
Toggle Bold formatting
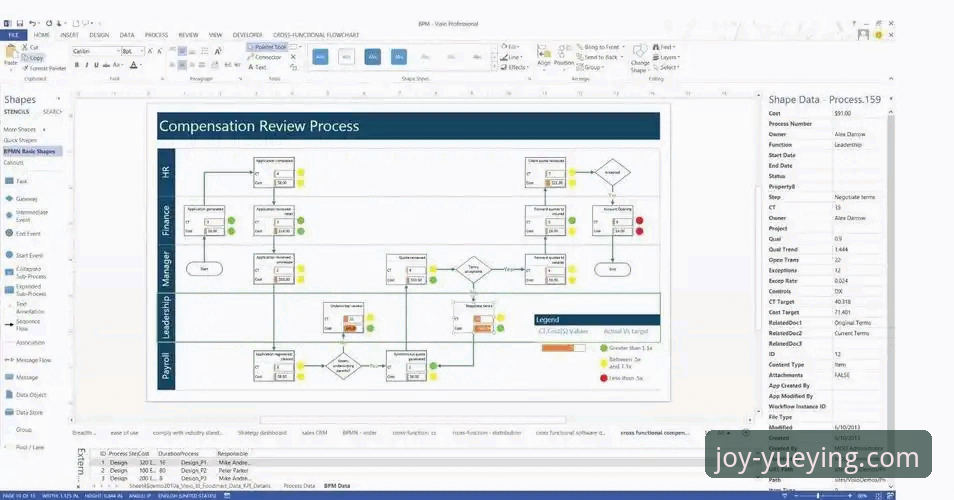coord(77,65)
